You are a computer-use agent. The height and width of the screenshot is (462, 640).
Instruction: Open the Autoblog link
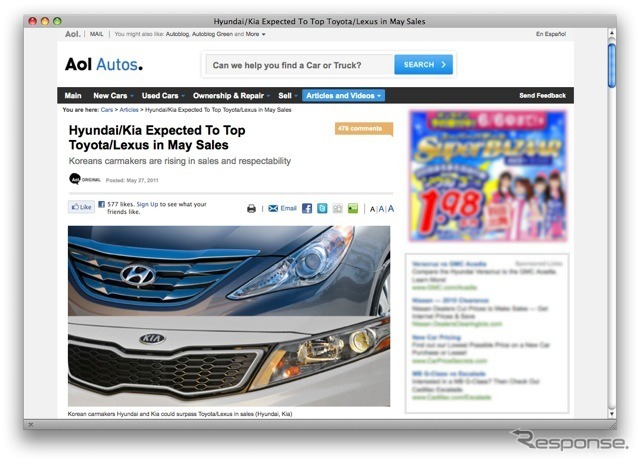tap(177, 34)
